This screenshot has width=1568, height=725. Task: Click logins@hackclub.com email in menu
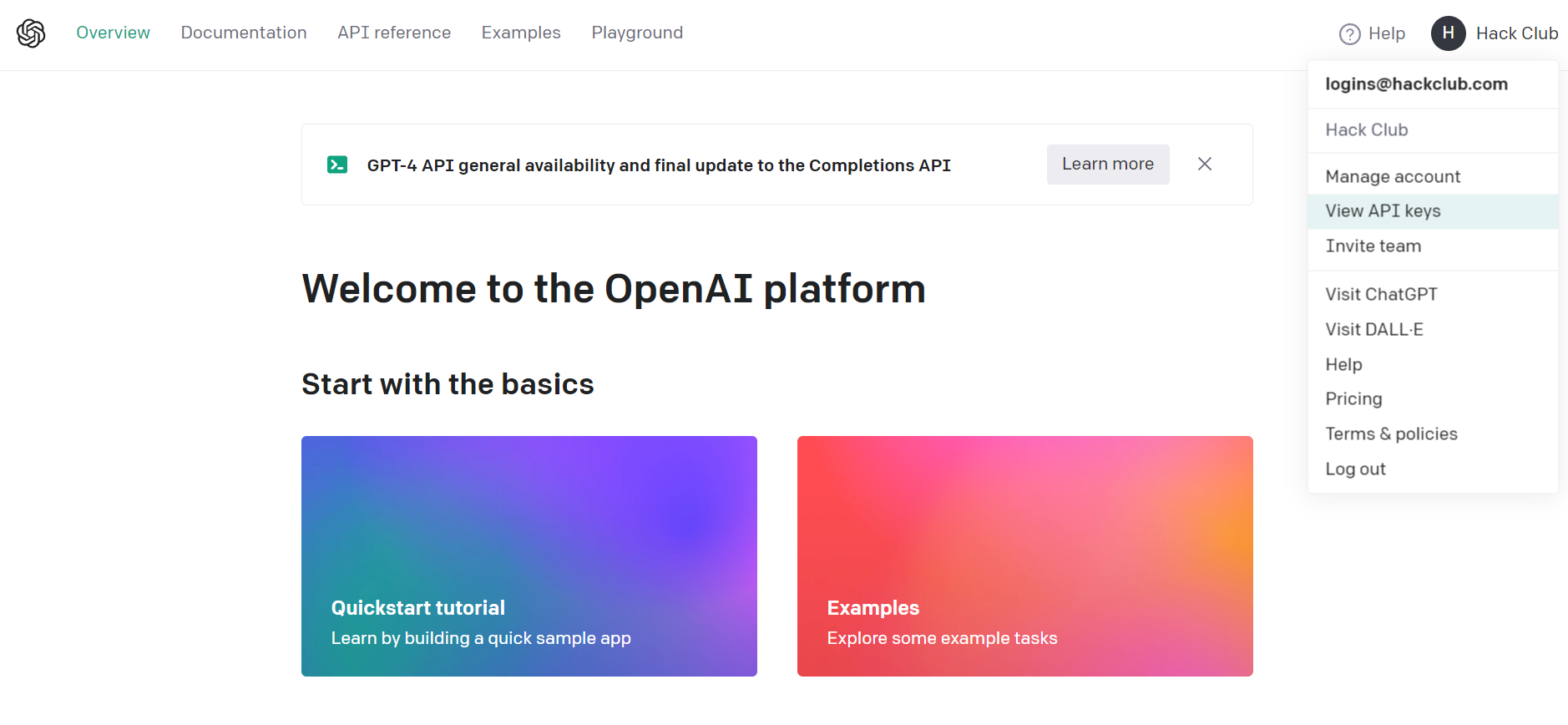point(1416,84)
